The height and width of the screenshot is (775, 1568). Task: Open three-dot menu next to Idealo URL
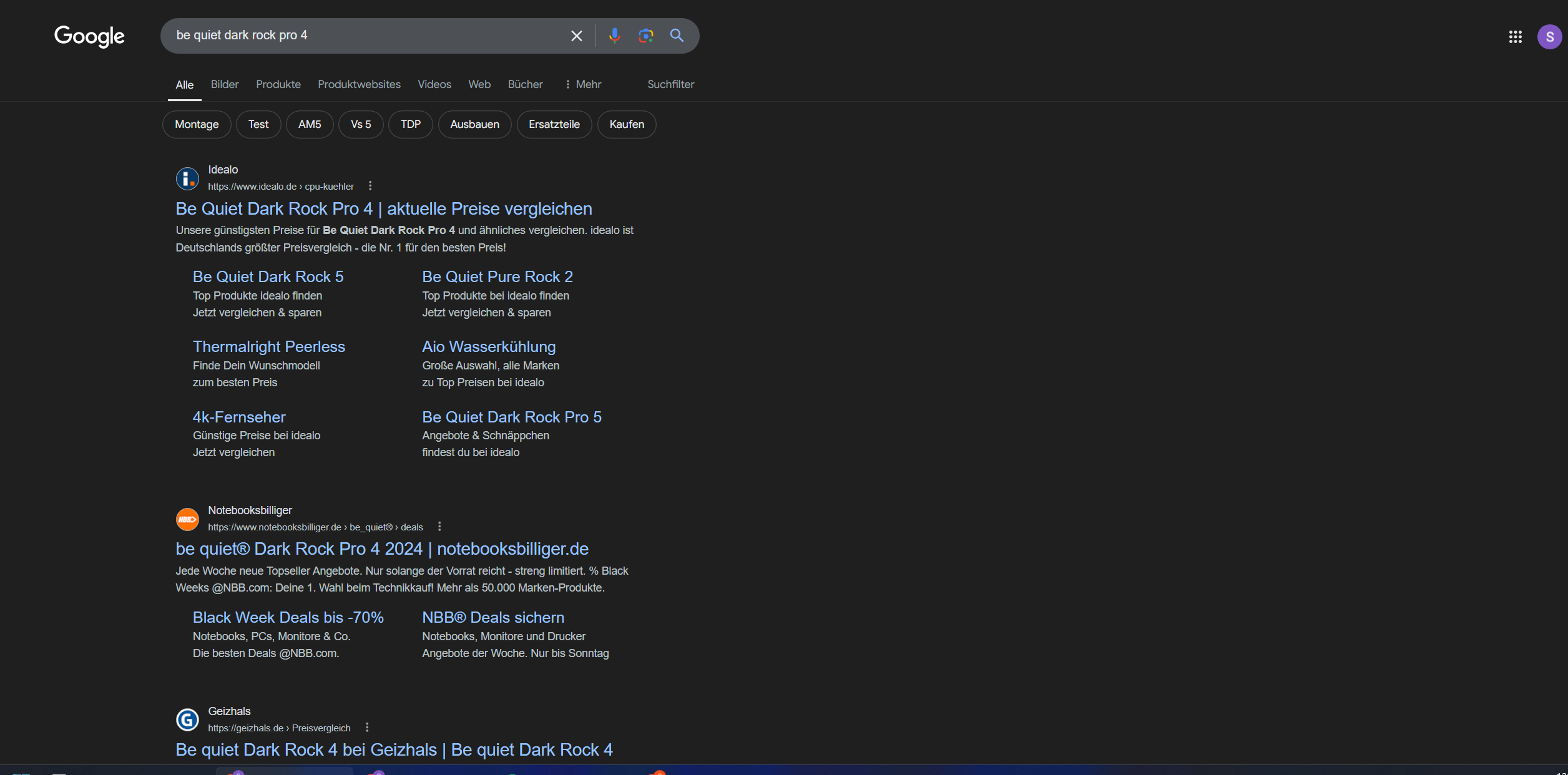tap(370, 186)
